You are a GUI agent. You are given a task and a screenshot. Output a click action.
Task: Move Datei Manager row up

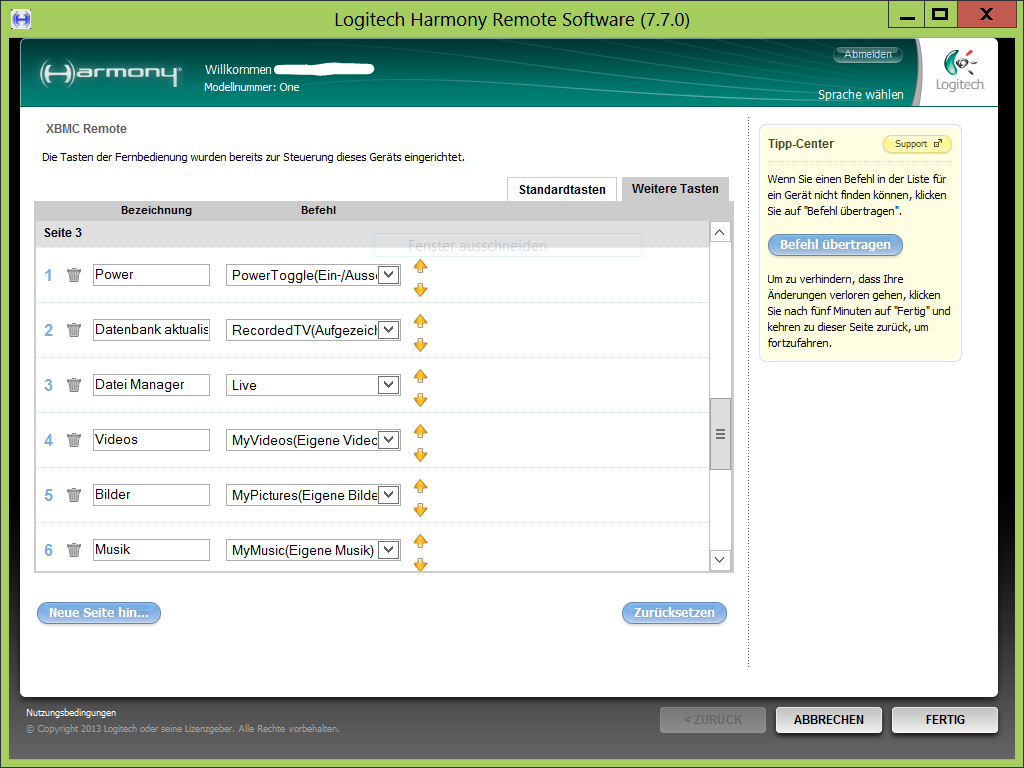coord(421,376)
